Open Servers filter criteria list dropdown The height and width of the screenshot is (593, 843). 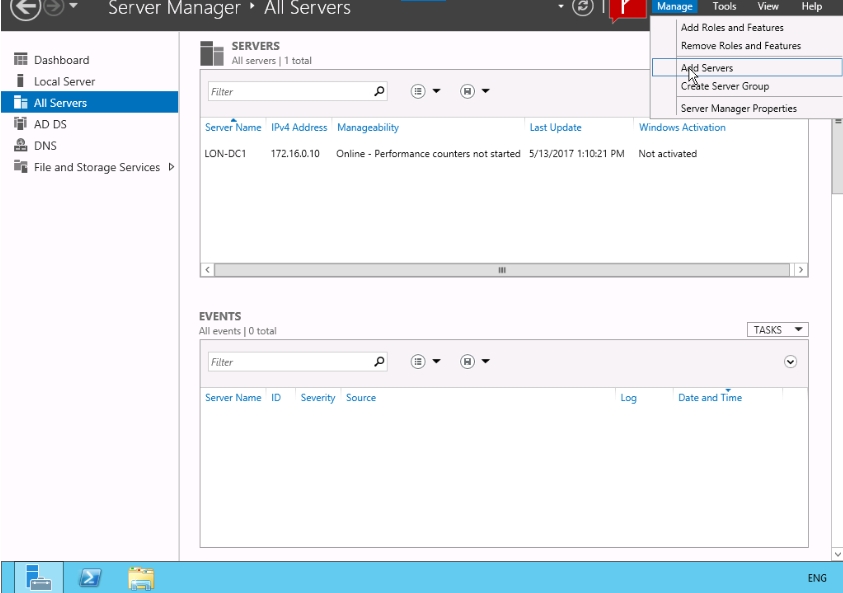click(424, 91)
